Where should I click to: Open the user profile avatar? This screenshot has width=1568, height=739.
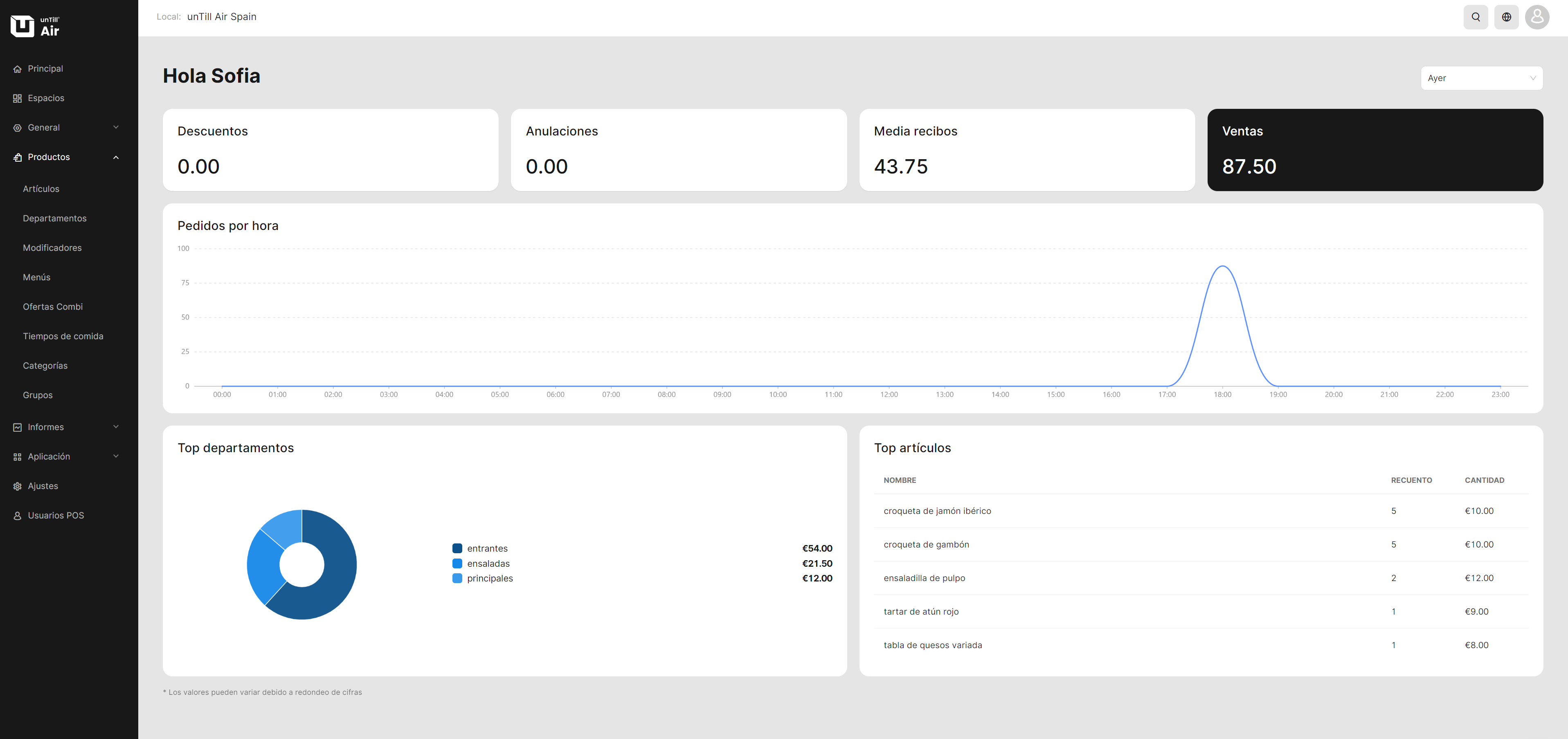pyautogui.click(x=1537, y=17)
